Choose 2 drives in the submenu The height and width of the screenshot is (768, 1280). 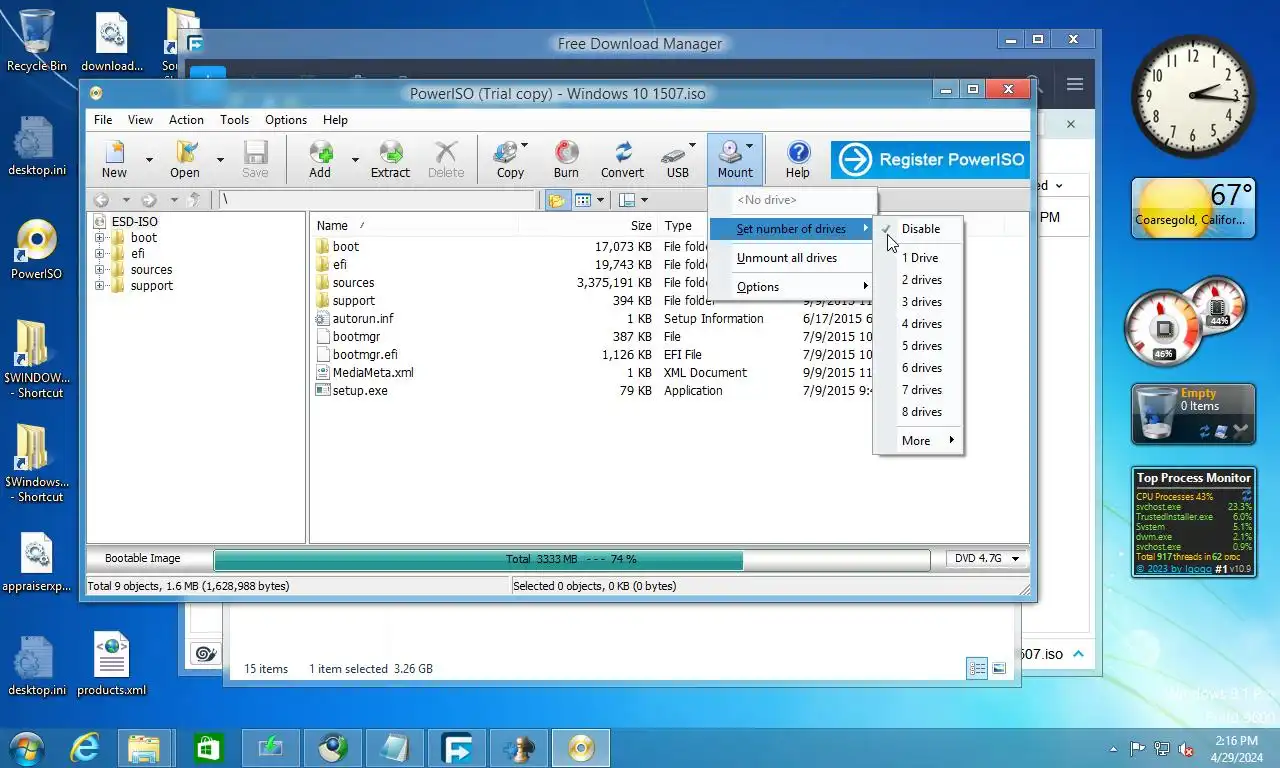918,280
